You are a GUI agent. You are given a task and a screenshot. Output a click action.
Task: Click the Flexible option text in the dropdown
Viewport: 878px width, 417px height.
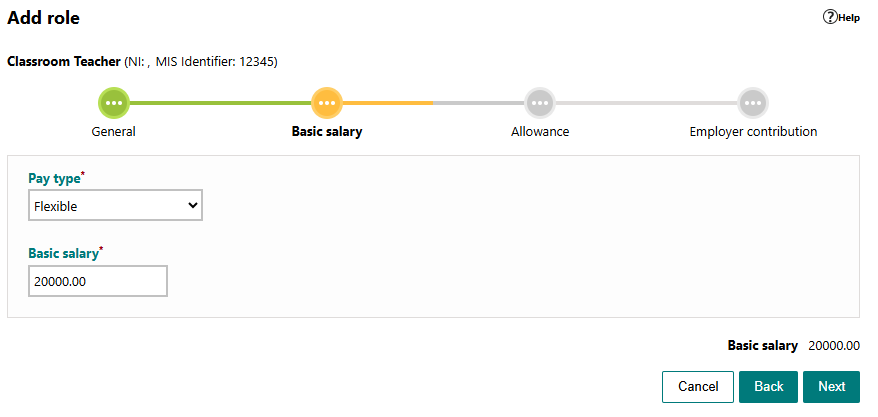pyautogui.click(x=55, y=206)
